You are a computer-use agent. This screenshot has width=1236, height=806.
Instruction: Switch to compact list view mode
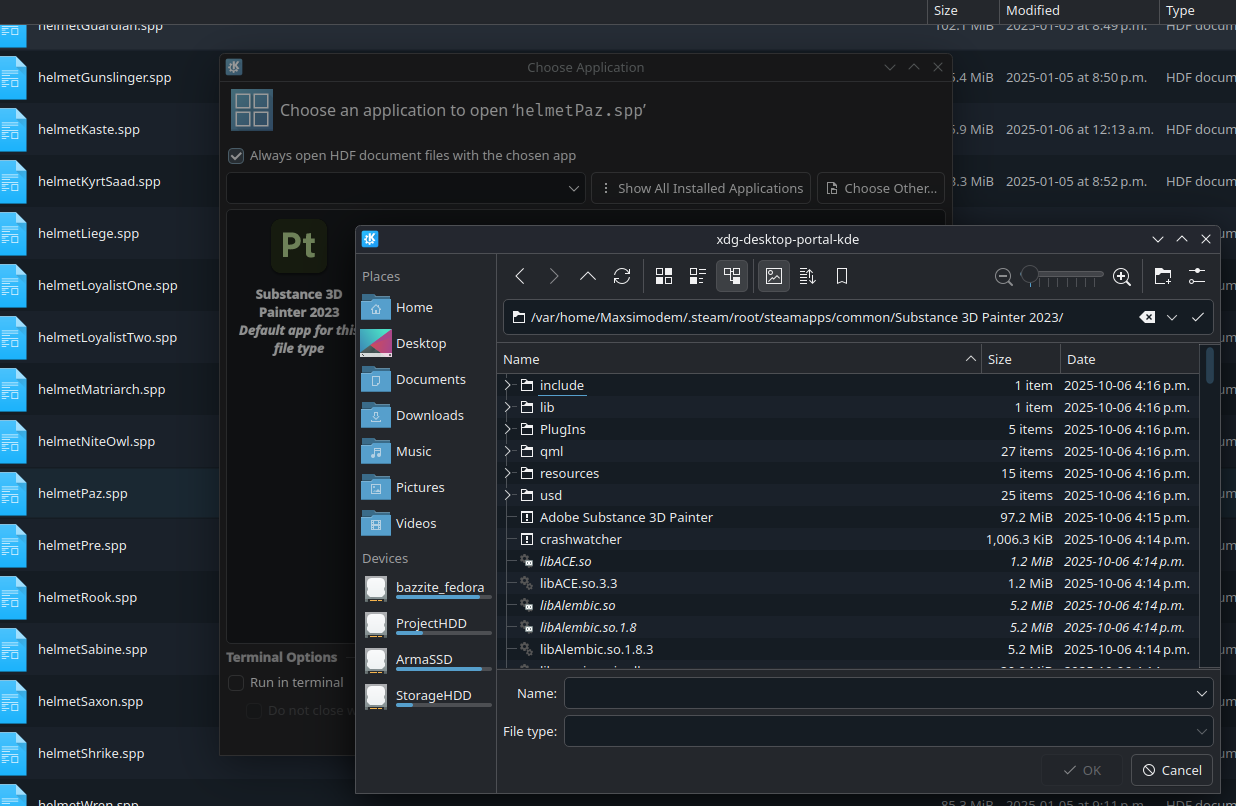point(698,276)
